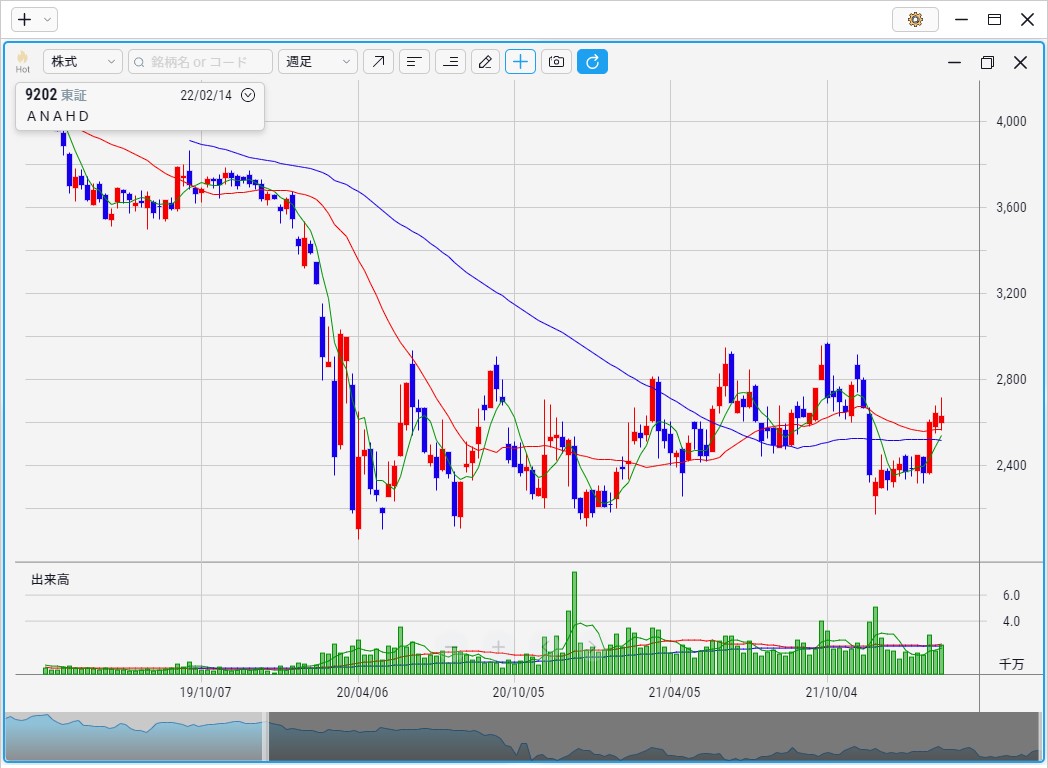Open the 株式 asset type dropdown
This screenshot has height=768, width=1048.
click(x=83, y=62)
